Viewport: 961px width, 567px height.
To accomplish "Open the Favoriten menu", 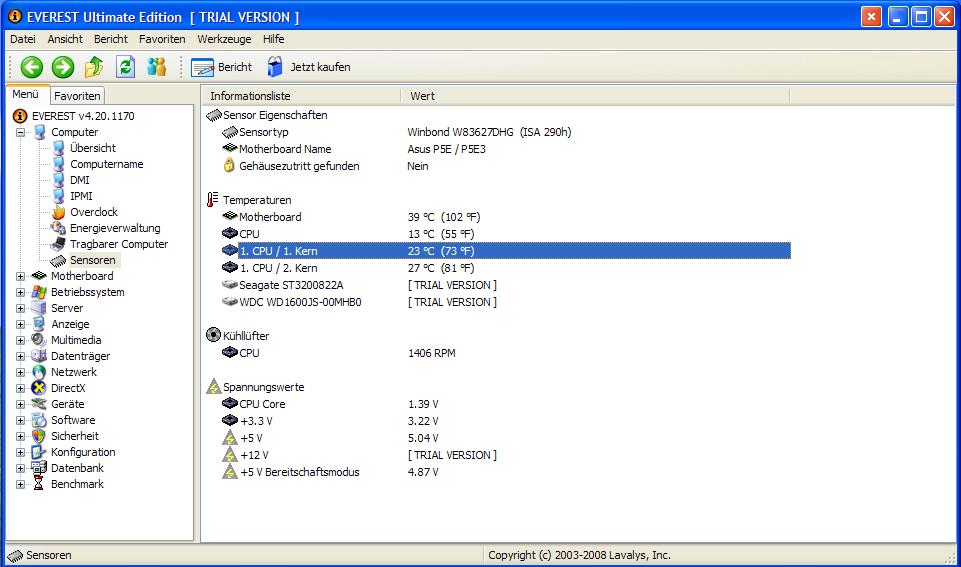I will [162, 39].
